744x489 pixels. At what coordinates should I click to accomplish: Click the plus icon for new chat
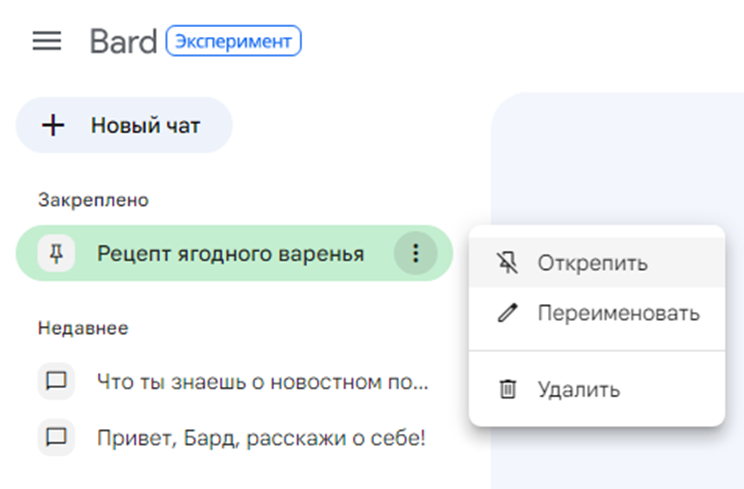pyautogui.click(x=53, y=125)
